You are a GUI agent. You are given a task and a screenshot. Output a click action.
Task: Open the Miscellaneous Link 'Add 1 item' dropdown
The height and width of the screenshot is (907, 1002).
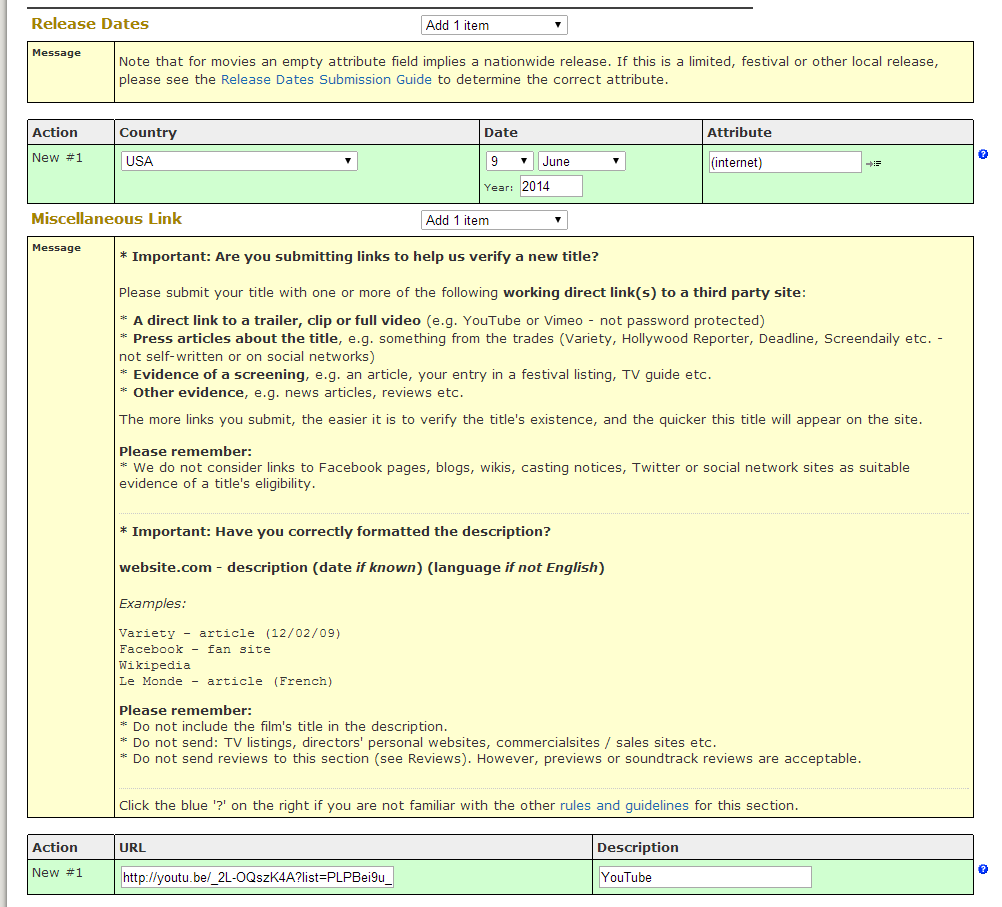(x=494, y=220)
